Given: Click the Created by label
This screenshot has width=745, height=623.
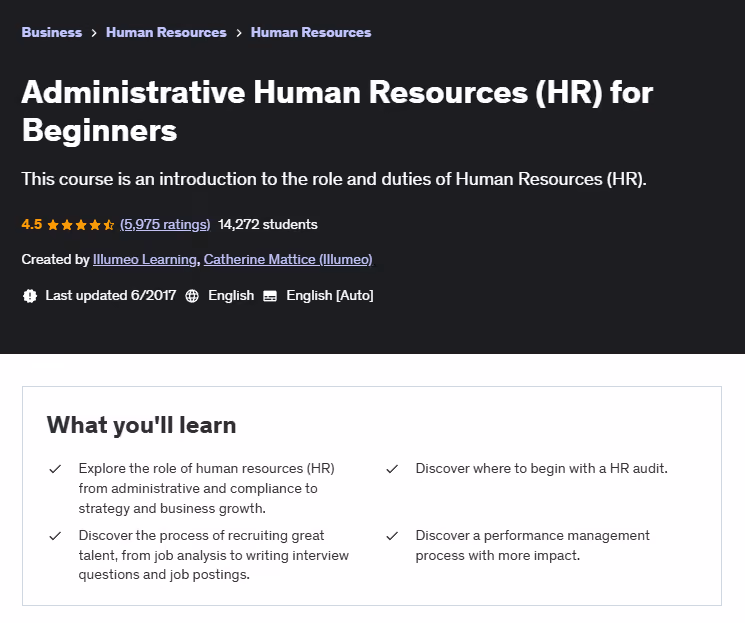Looking at the screenshot, I should pos(56,259).
